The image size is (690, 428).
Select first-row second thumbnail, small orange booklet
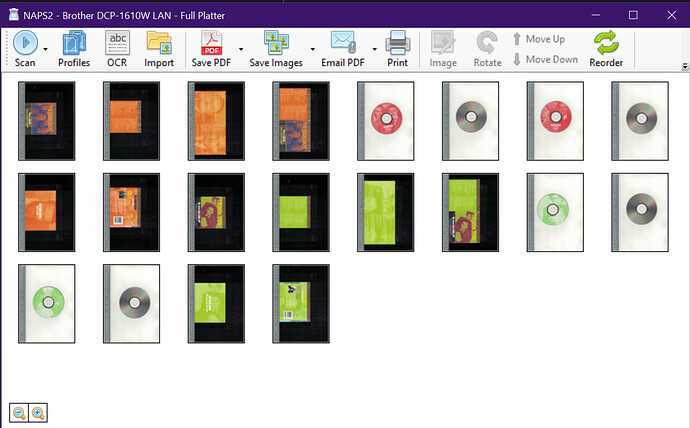tap(132, 121)
